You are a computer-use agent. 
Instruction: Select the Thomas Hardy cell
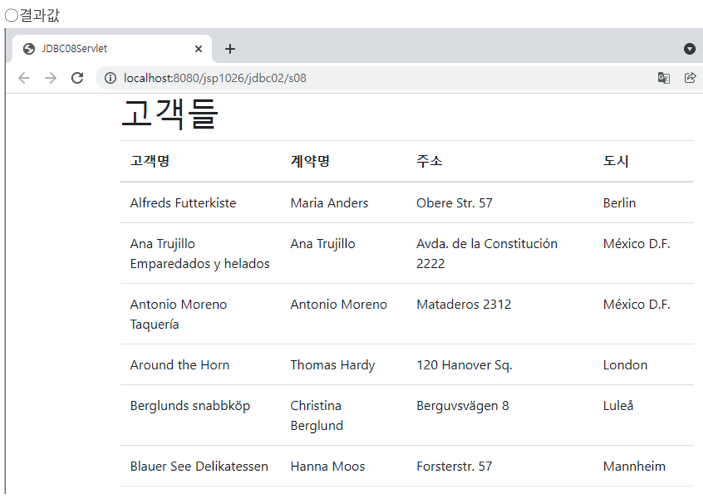click(x=332, y=365)
